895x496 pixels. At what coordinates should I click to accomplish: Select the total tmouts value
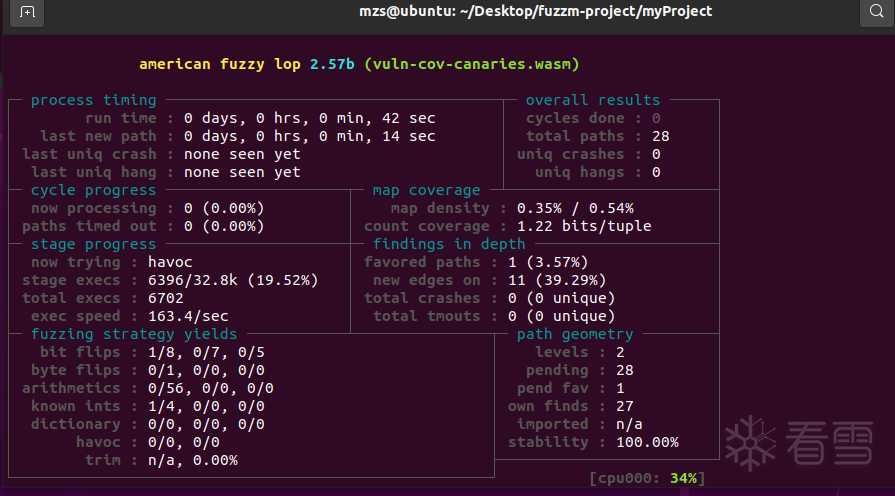562,316
